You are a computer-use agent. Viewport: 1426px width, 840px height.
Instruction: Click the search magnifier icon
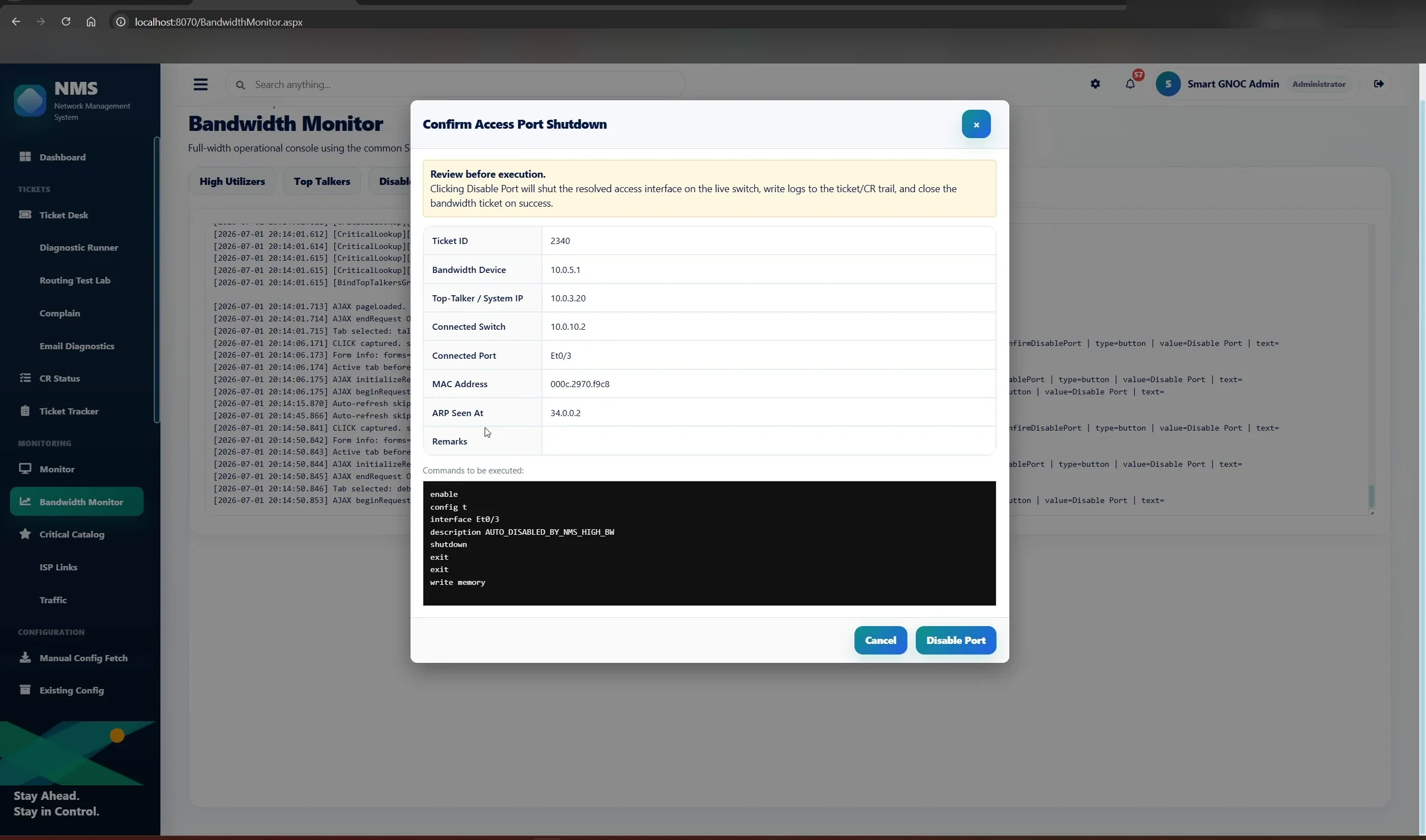(240, 84)
